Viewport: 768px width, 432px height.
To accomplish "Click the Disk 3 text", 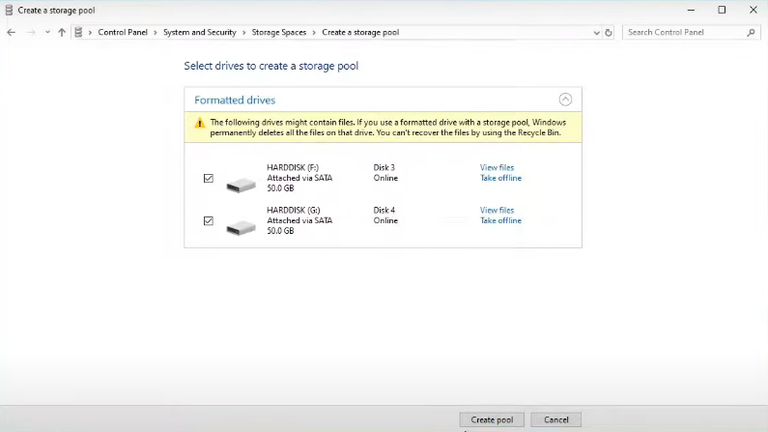I will pos(384,168).
